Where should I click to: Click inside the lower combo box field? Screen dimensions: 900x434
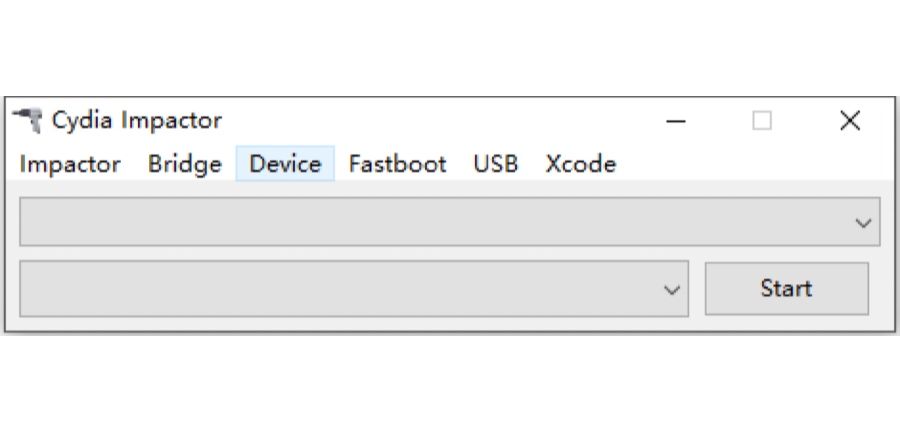point(354,288)
